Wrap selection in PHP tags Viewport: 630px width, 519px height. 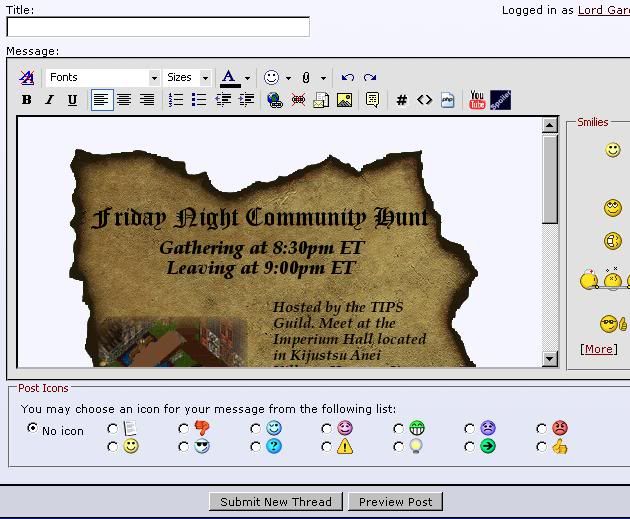[447, 100]
